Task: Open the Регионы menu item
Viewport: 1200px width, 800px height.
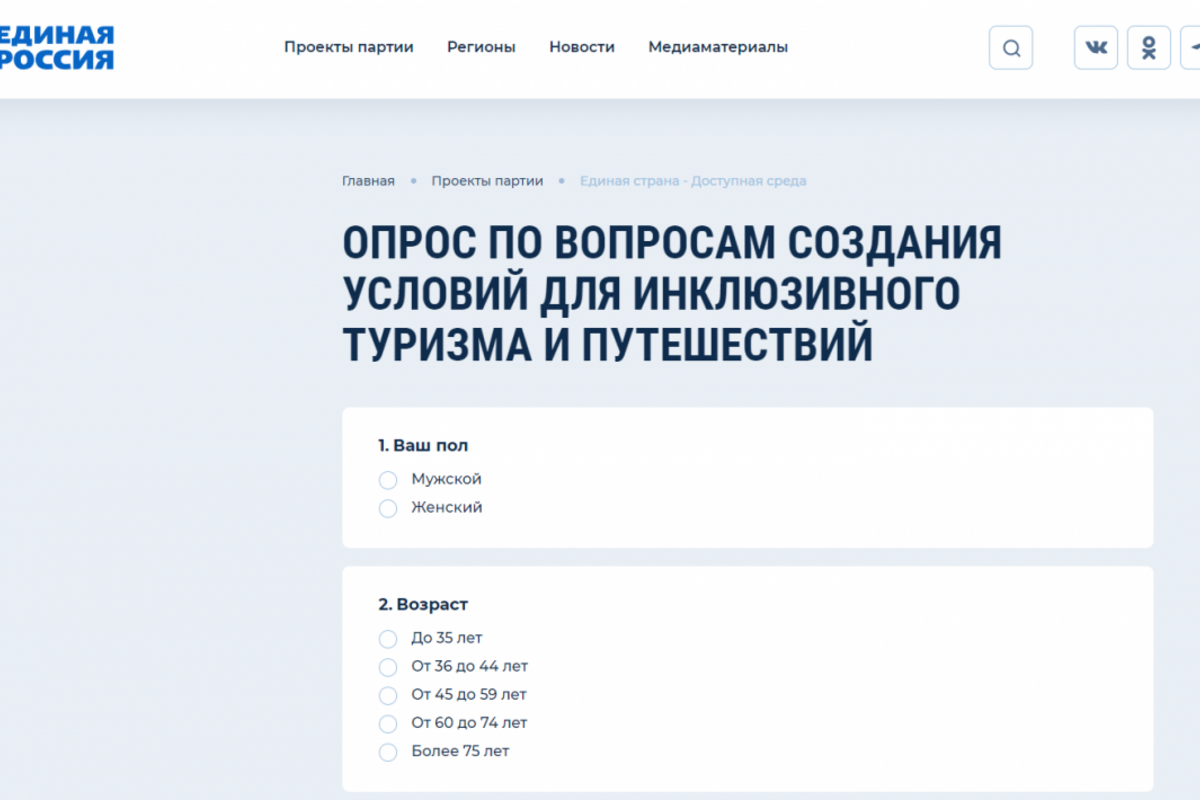Action: click(481, 47)
